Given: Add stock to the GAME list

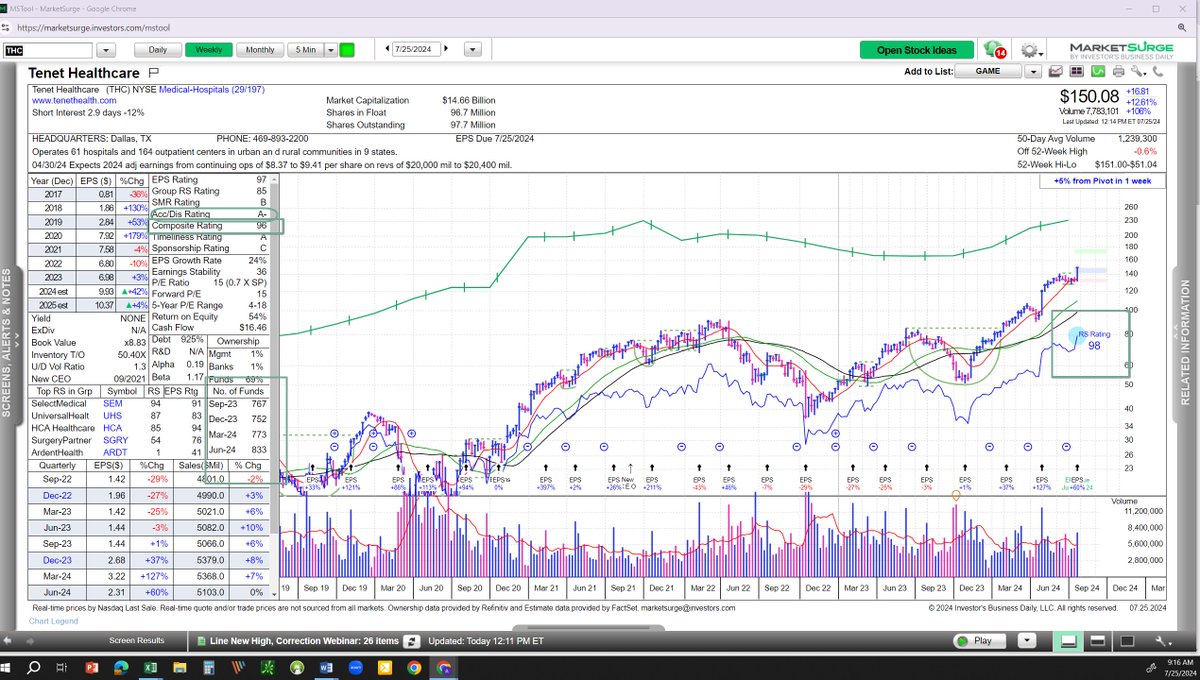Looking at the screenshot, I should 988,71.
